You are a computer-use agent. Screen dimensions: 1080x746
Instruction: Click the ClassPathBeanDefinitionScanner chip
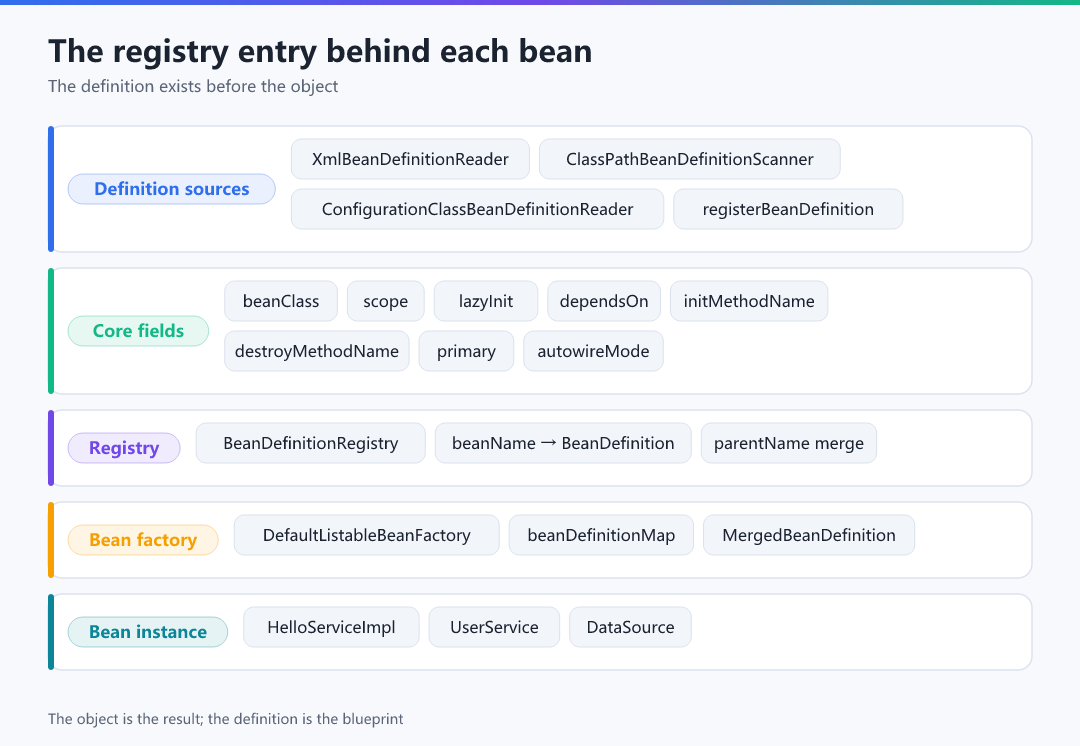point(689,159)
